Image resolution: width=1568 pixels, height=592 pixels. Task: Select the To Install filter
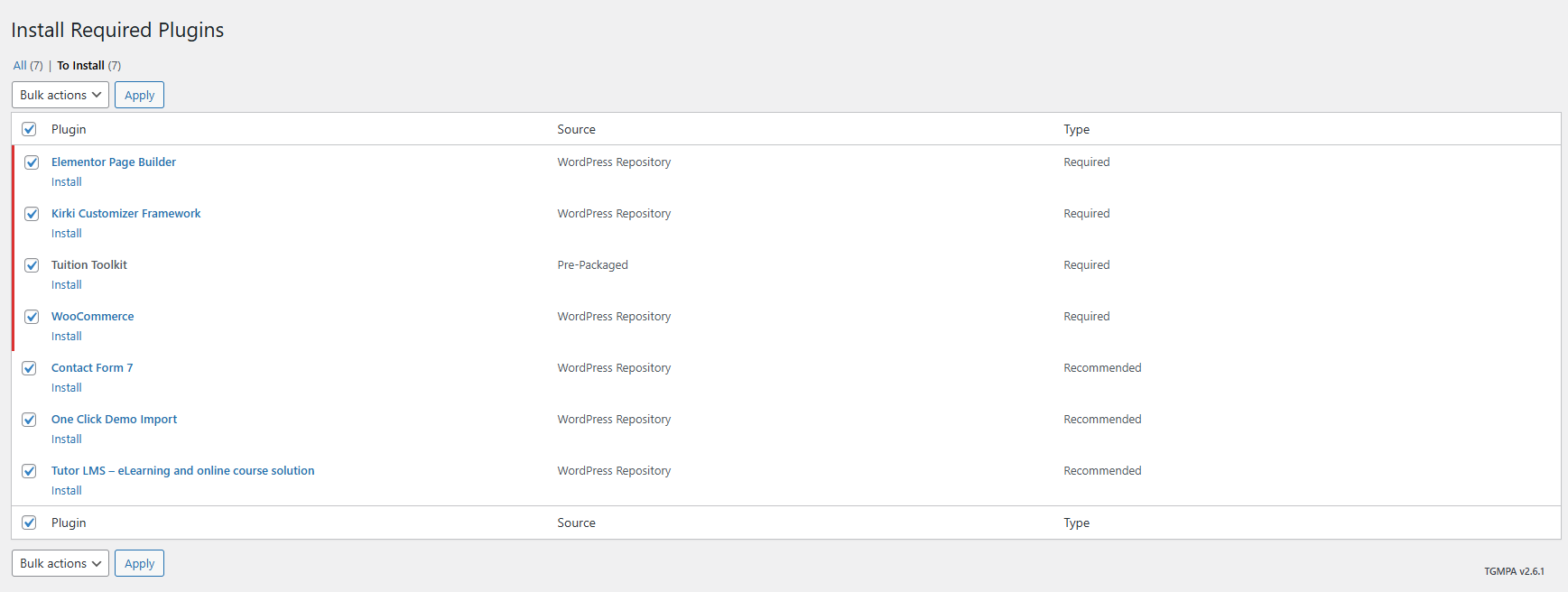pyautogui.click(x=80, y=65)
